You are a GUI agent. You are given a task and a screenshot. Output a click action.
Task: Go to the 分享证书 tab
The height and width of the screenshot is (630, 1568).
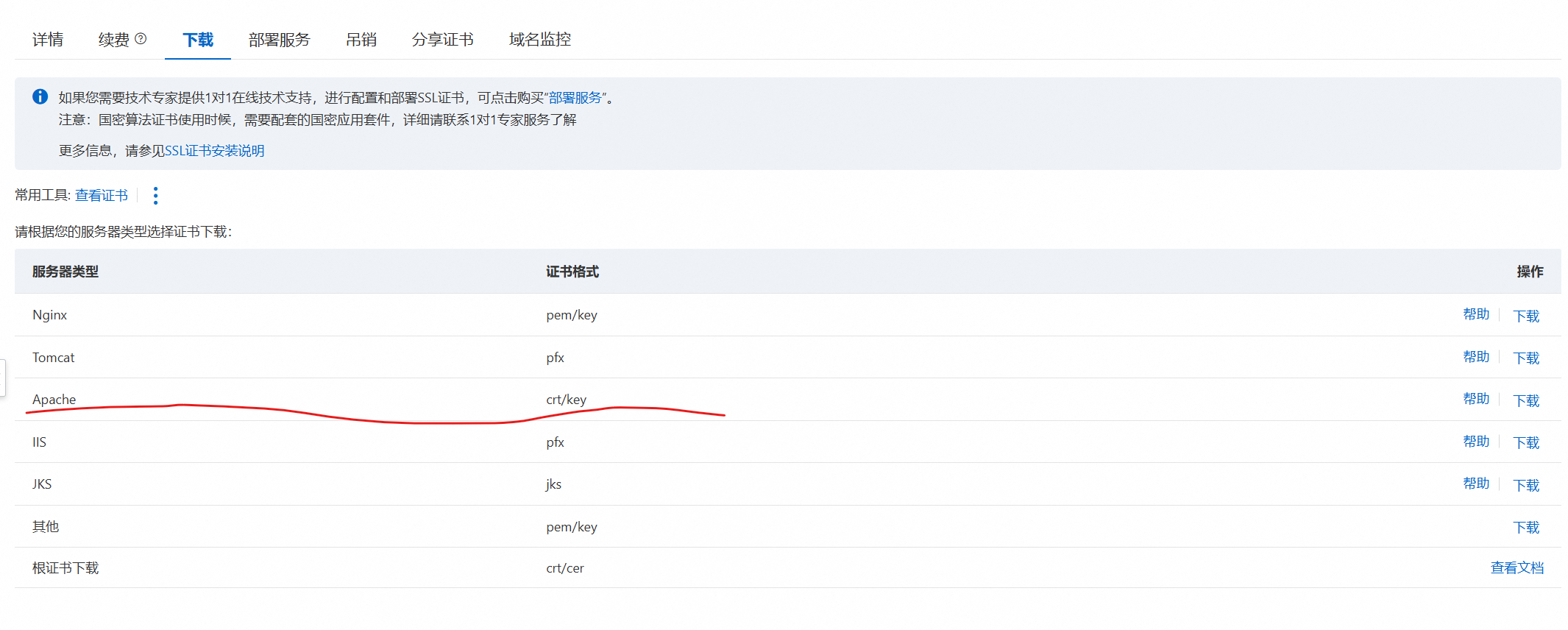coord(442,40)
